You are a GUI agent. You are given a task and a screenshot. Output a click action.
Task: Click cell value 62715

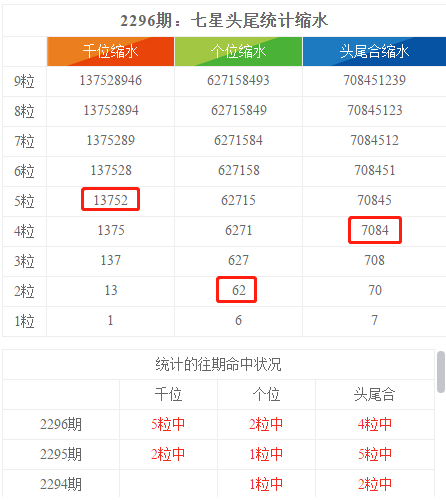(238, 200)
